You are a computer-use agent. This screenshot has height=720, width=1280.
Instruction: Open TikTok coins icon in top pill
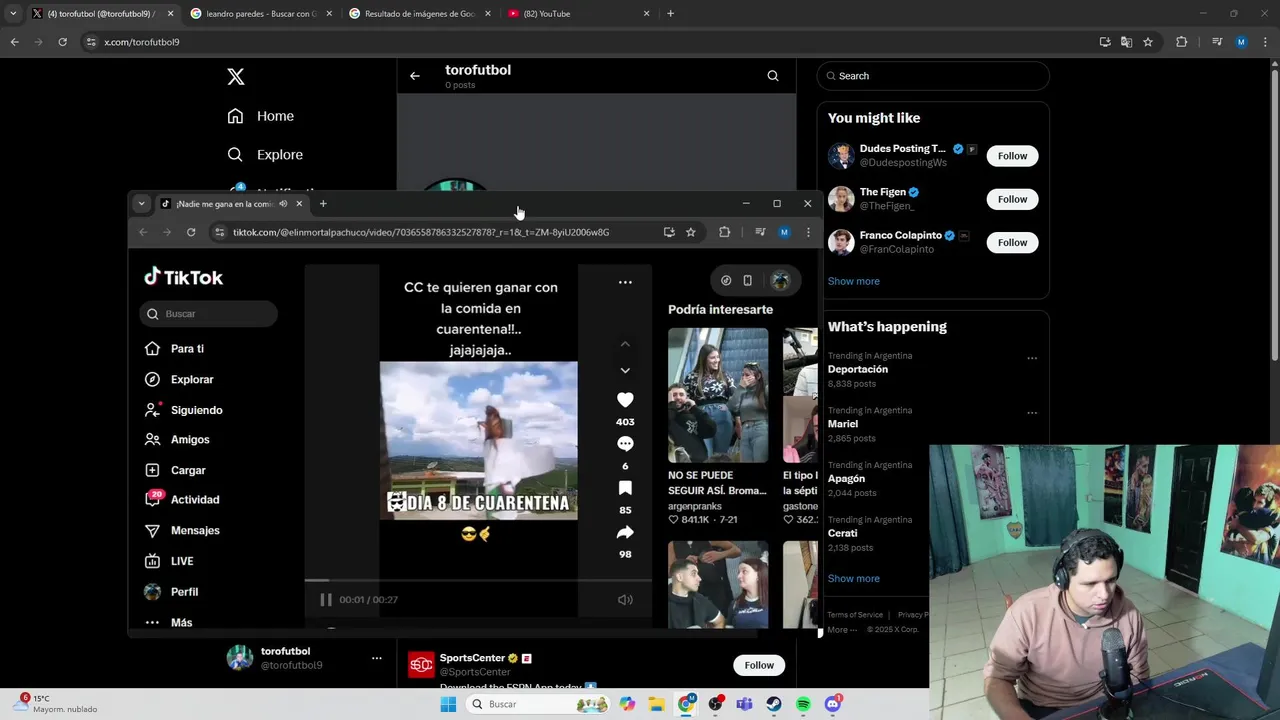[726, 281]
